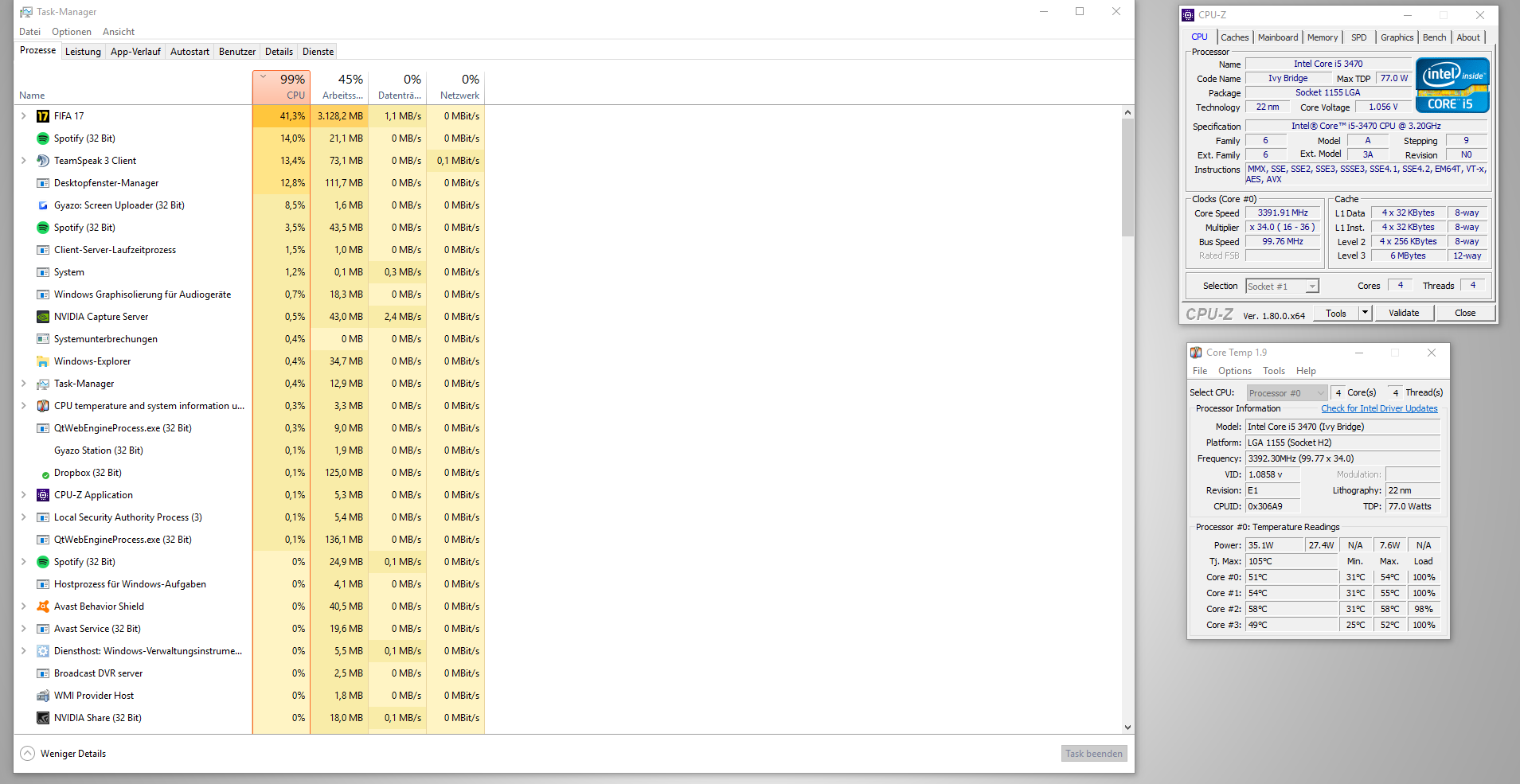Click the Gyazo: Screen Uploader icon
Screen dimensions: 1520x784
pos(43,205)
